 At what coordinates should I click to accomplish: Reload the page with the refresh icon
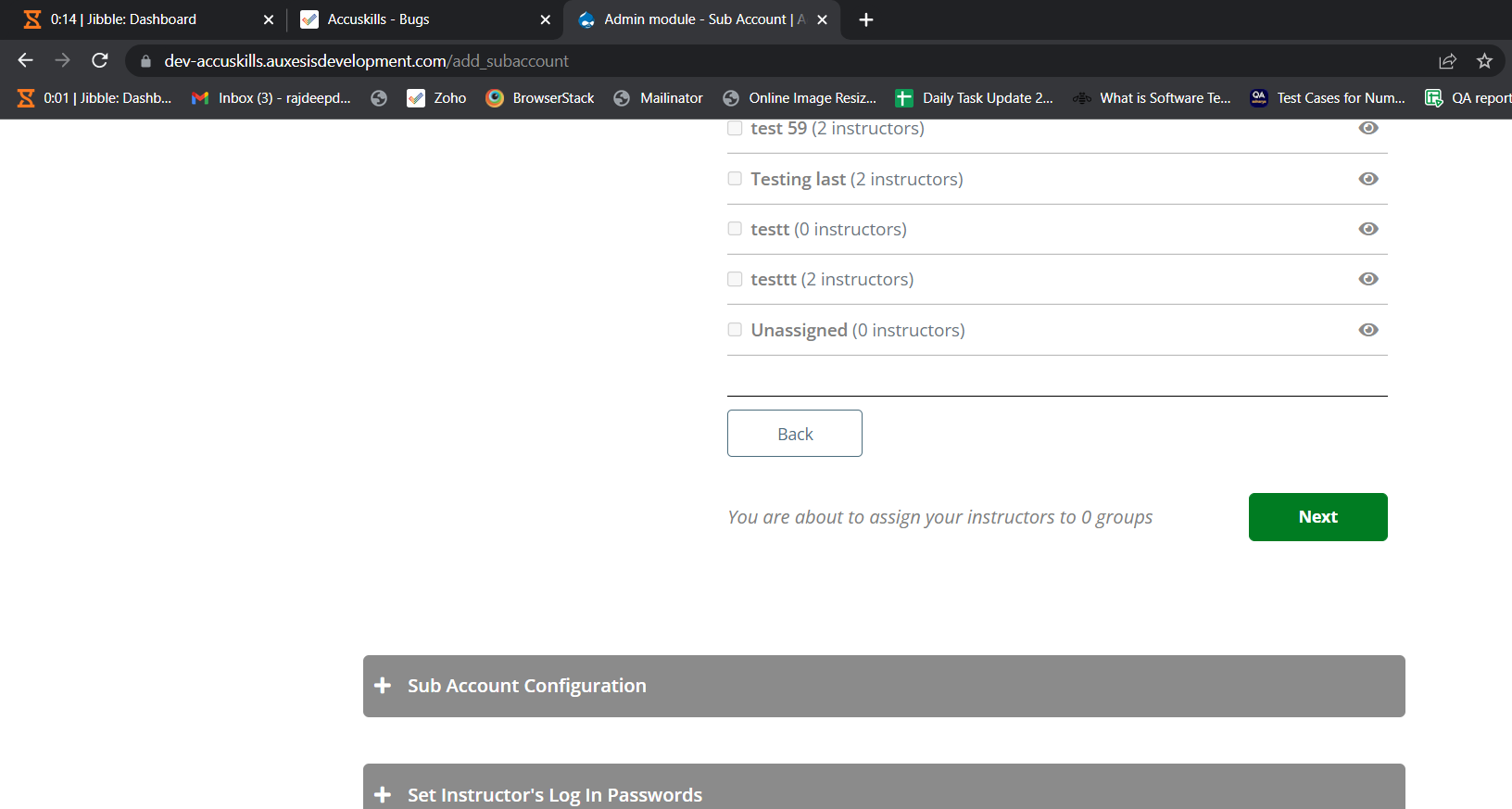click(x=100, y=61)
